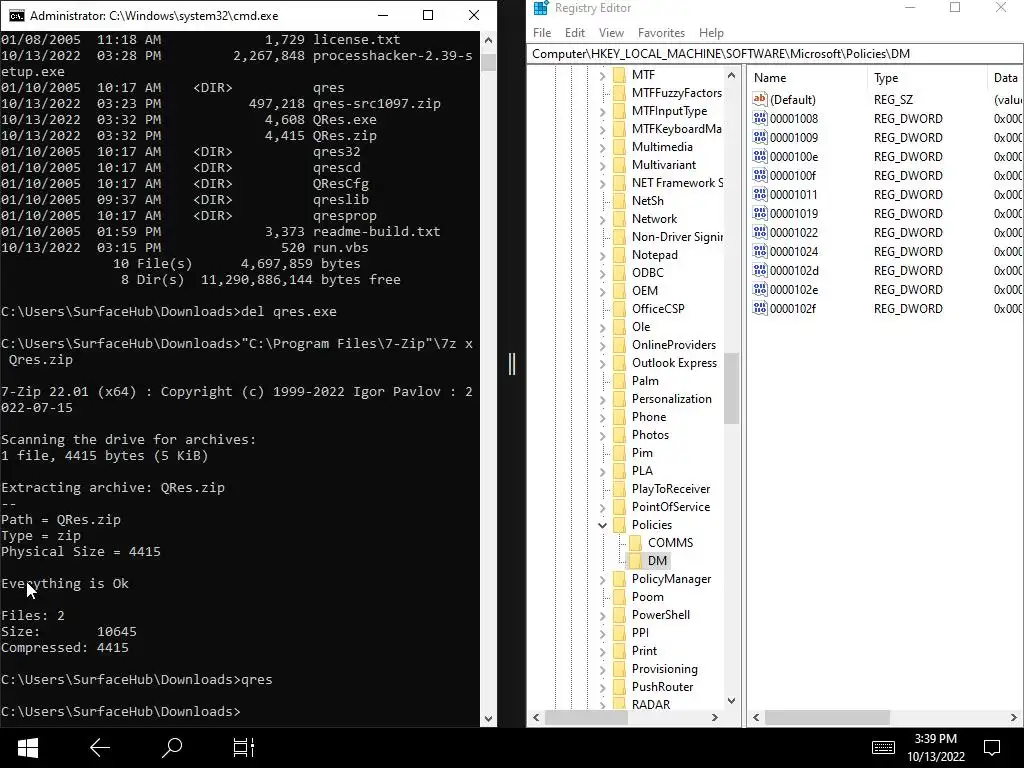Click the values pane horizontal scrollbar thumb
The width and height of the screenshot is (1024, 768).
827,717
